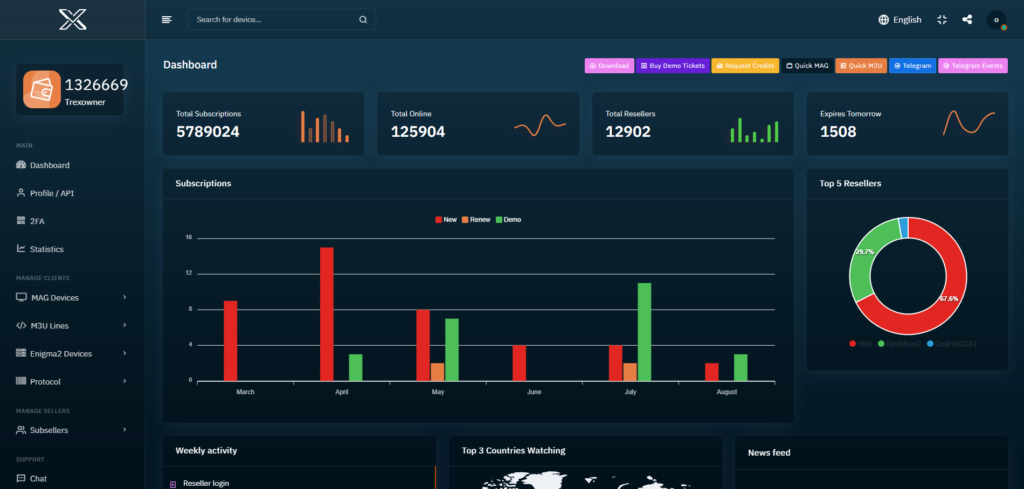Click the Request Credits button

[745, 66]
